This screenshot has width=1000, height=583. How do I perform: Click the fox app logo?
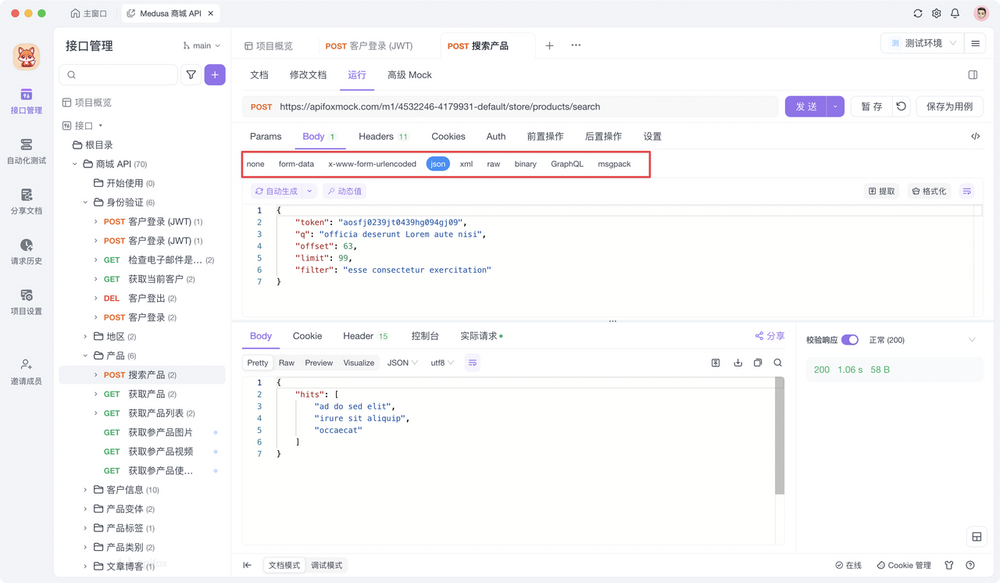[x=26, y=57]
